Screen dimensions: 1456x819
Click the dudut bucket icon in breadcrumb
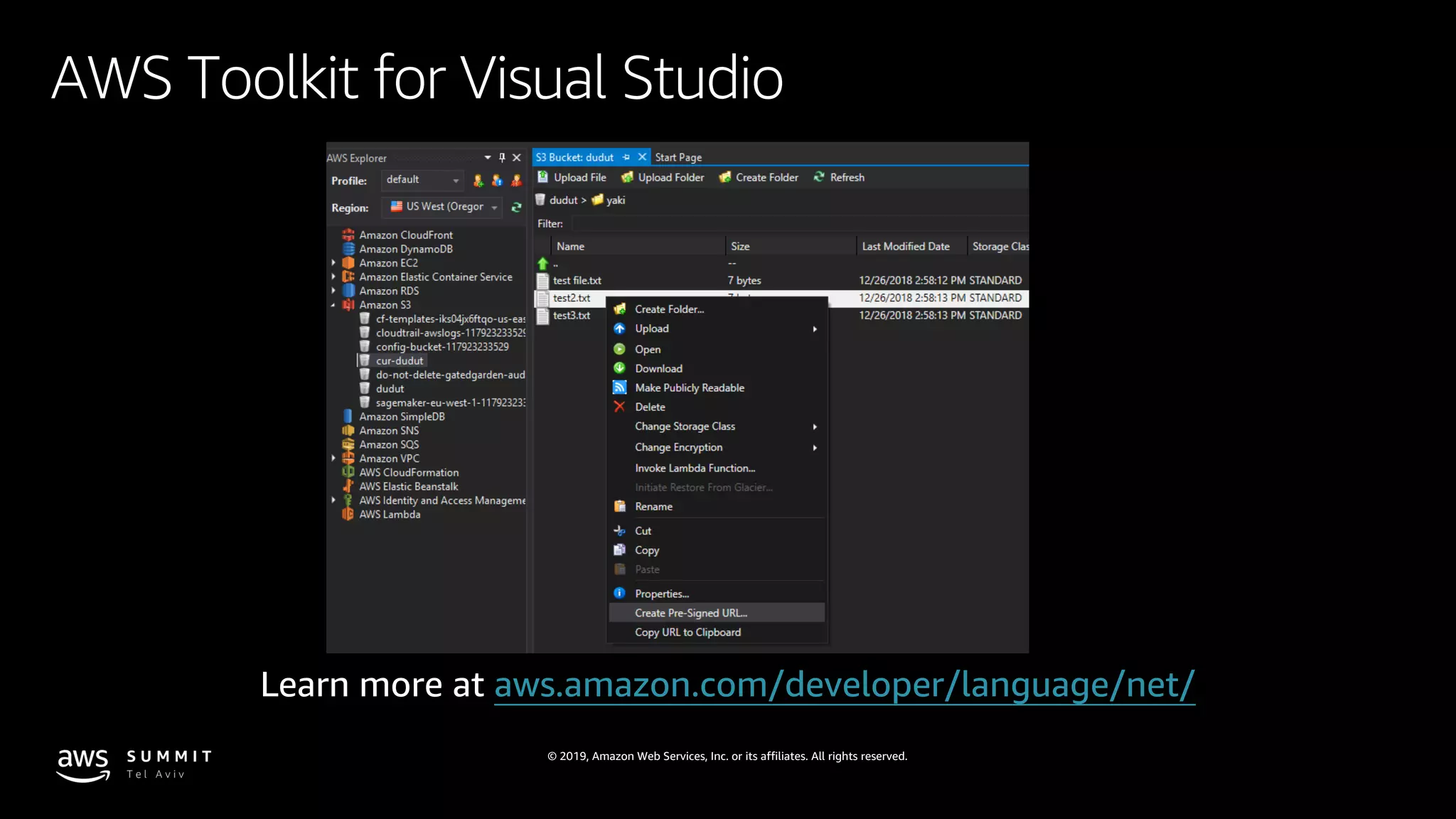tap(540, 200)
